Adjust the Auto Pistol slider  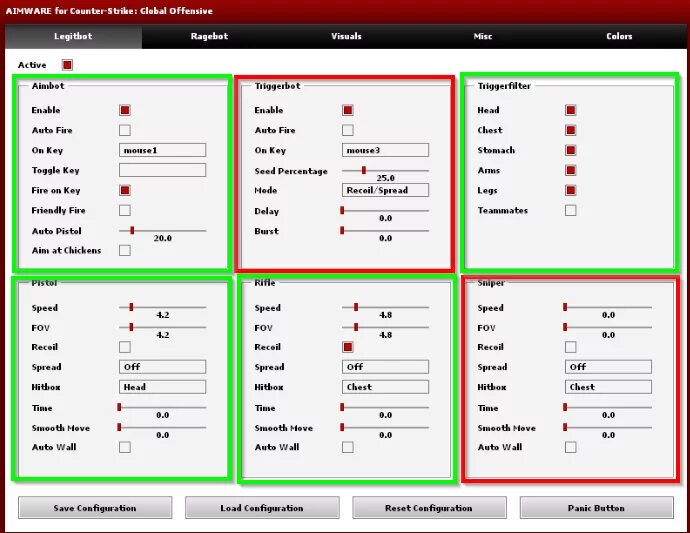[x=162, y=231]
